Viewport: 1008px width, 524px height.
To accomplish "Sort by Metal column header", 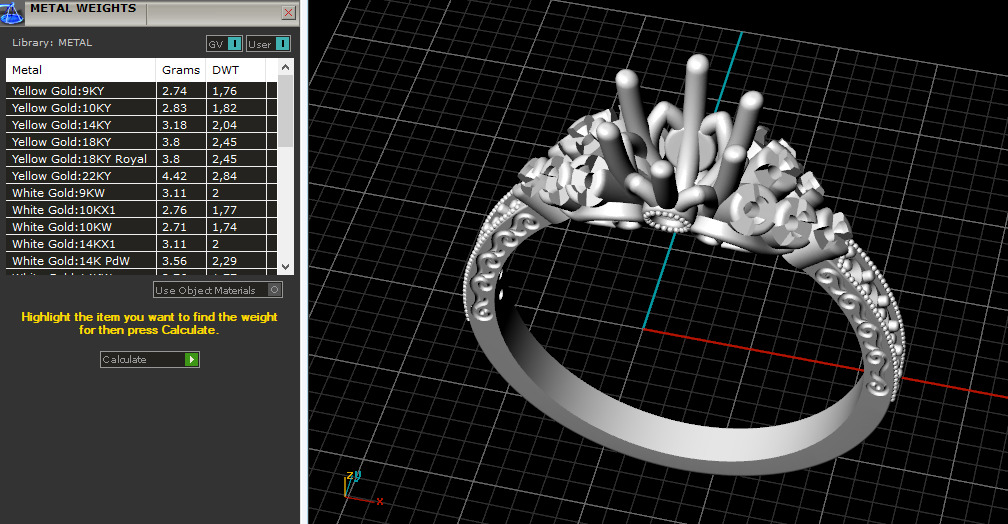I will pyautogui.click(x=80, y=70).
